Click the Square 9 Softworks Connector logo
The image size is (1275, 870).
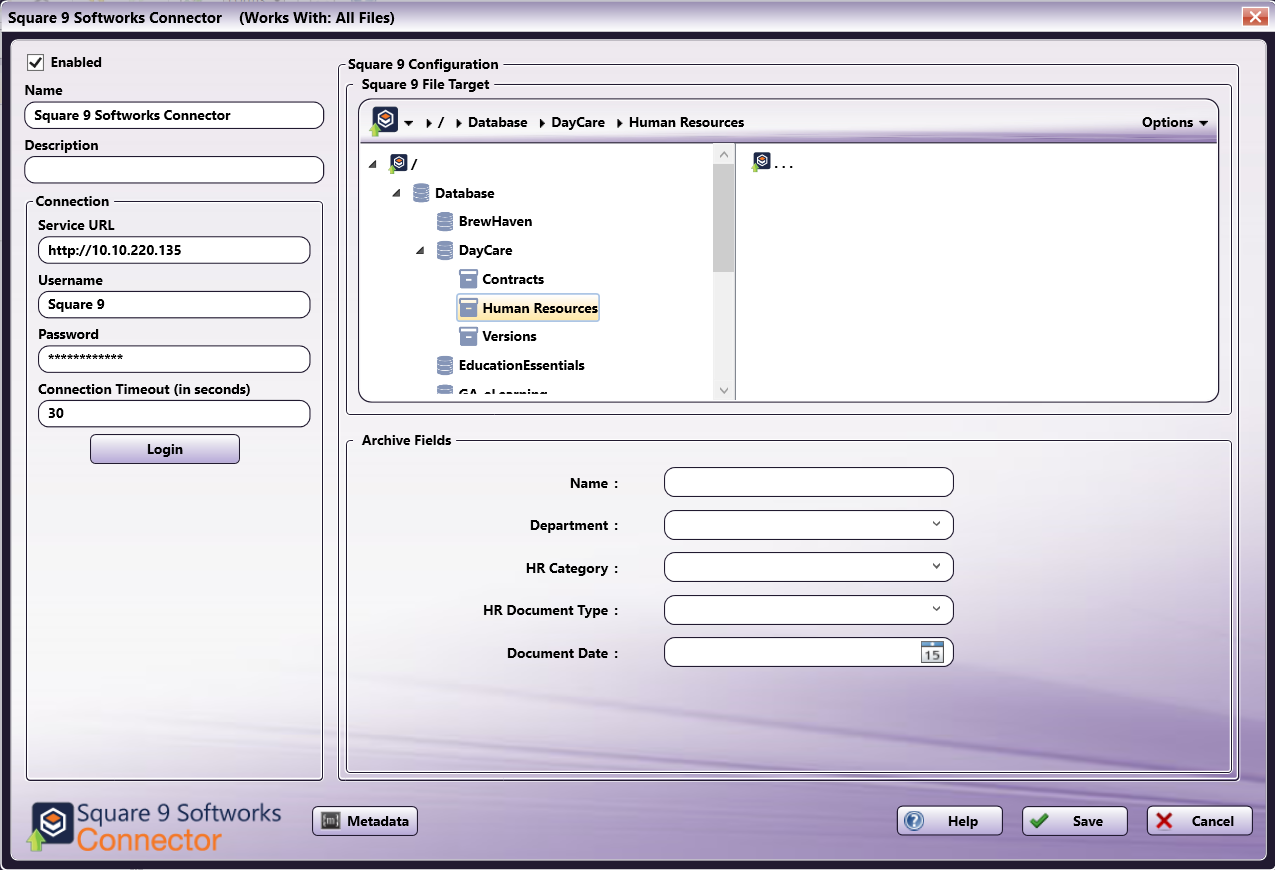click(x=155, y=827)
